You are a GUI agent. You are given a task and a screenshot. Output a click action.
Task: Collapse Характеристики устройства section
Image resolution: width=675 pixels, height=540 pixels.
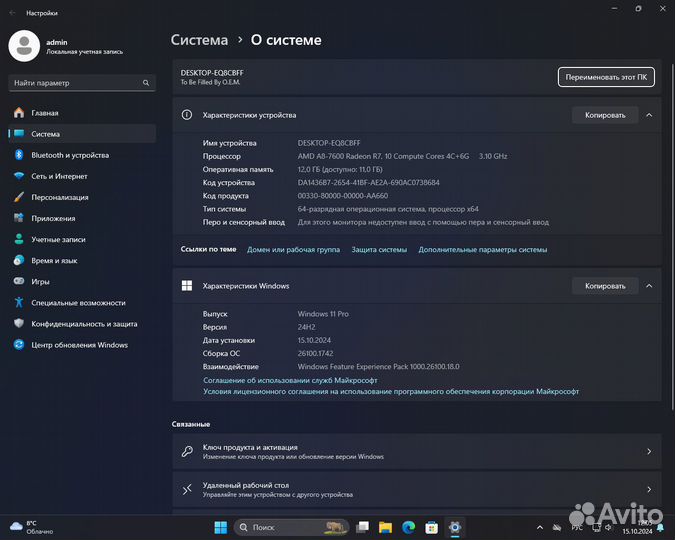[x=649, y=115]
